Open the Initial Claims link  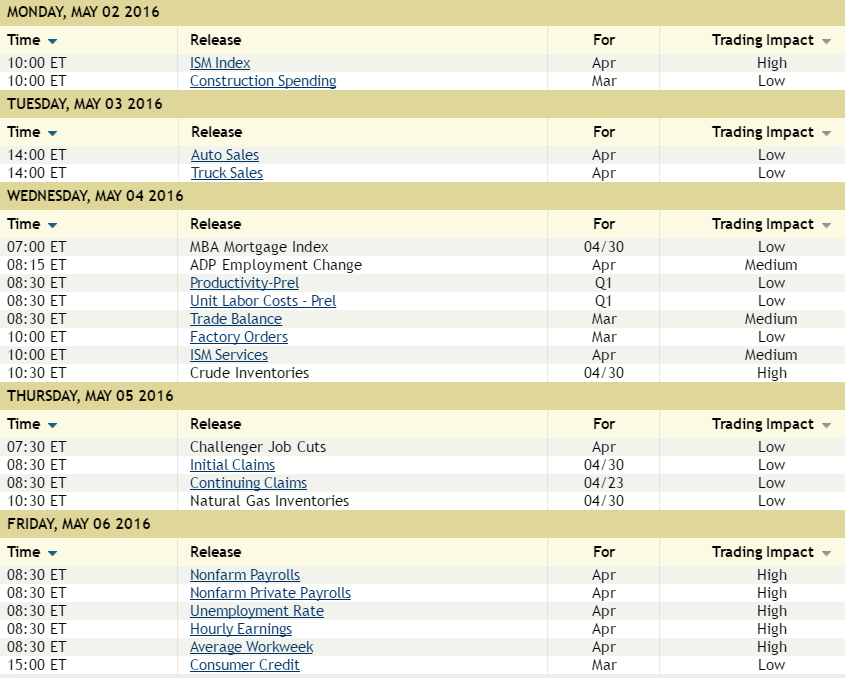pos(232,465)
